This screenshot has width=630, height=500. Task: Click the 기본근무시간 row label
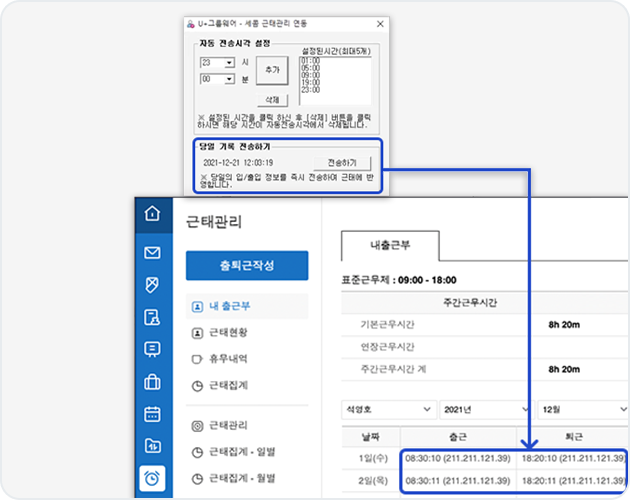coord(387,325)
